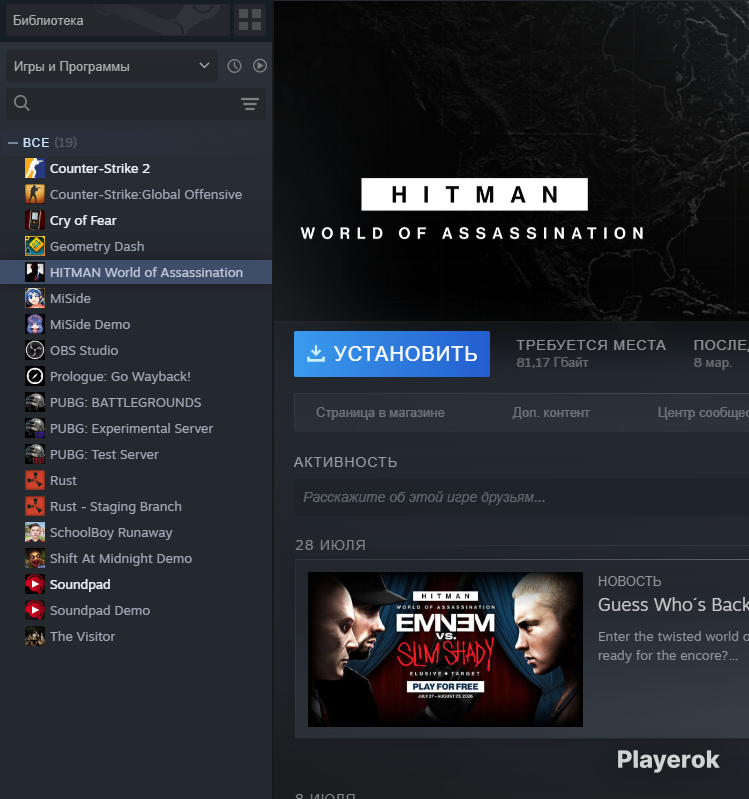Click the Shift At Midnight Demo icon

[x=35, y=558]
